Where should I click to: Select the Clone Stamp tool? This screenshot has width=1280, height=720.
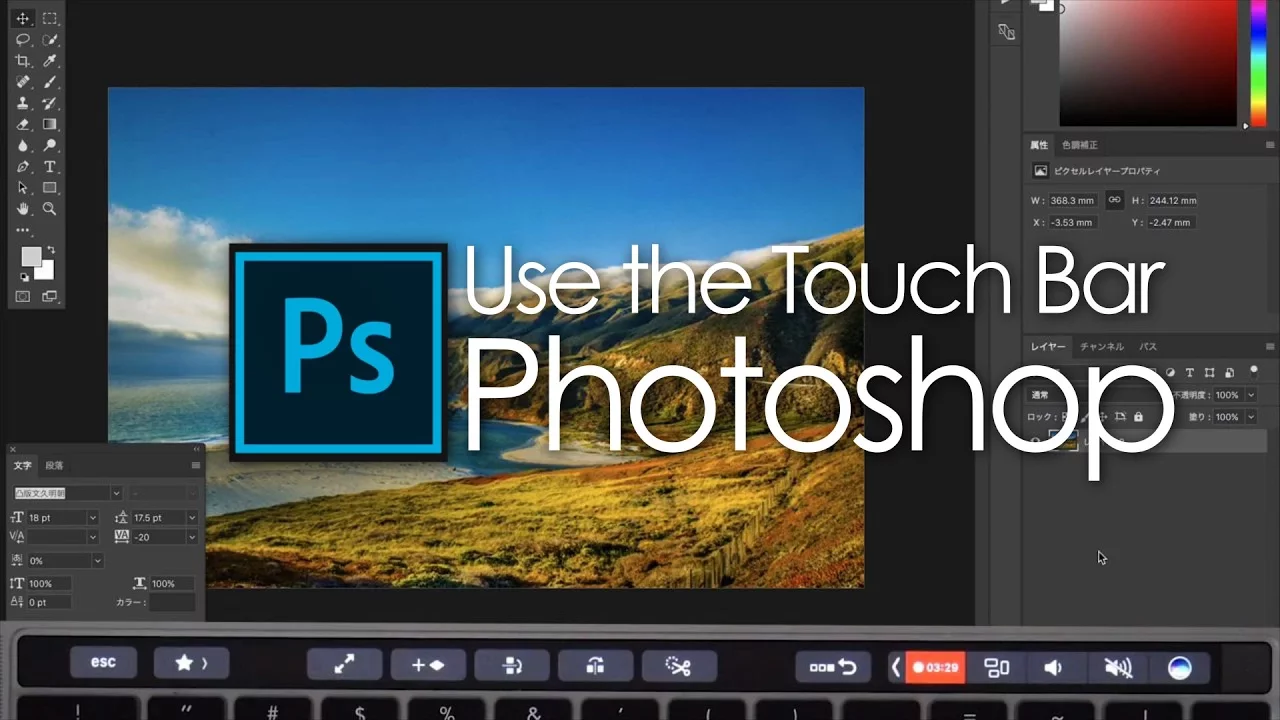pos(23,103)
